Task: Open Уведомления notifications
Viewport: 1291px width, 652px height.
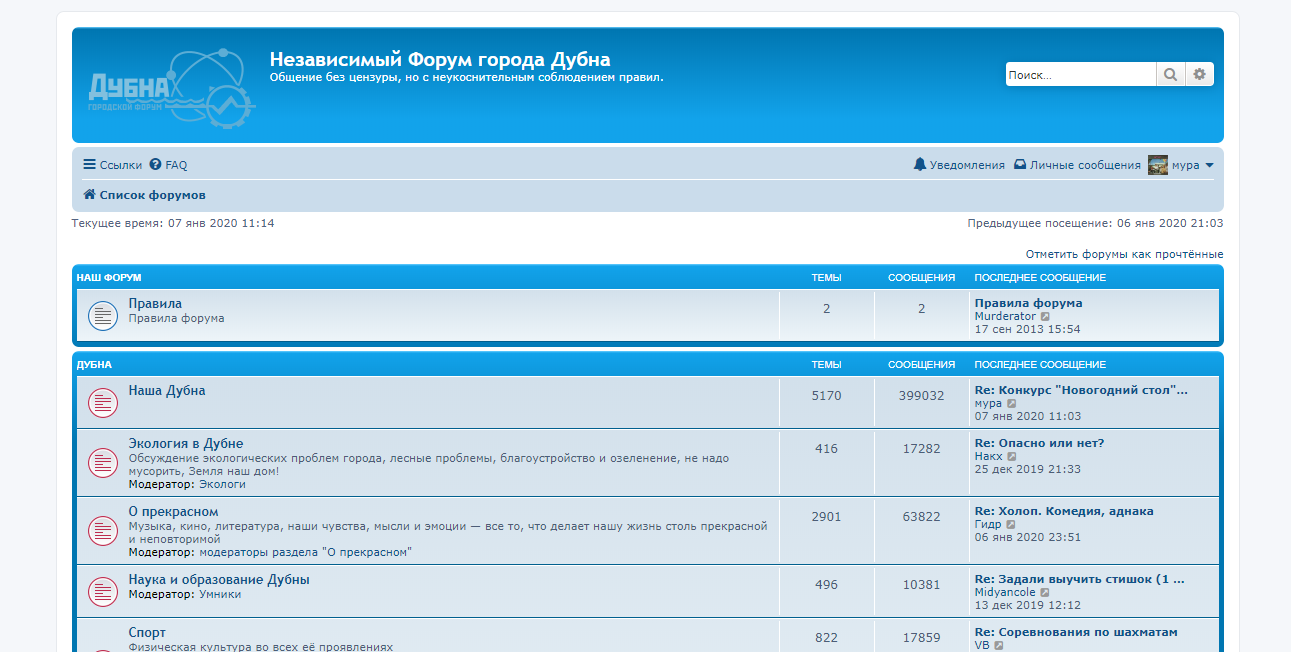Action: click(x=959, y=165)
